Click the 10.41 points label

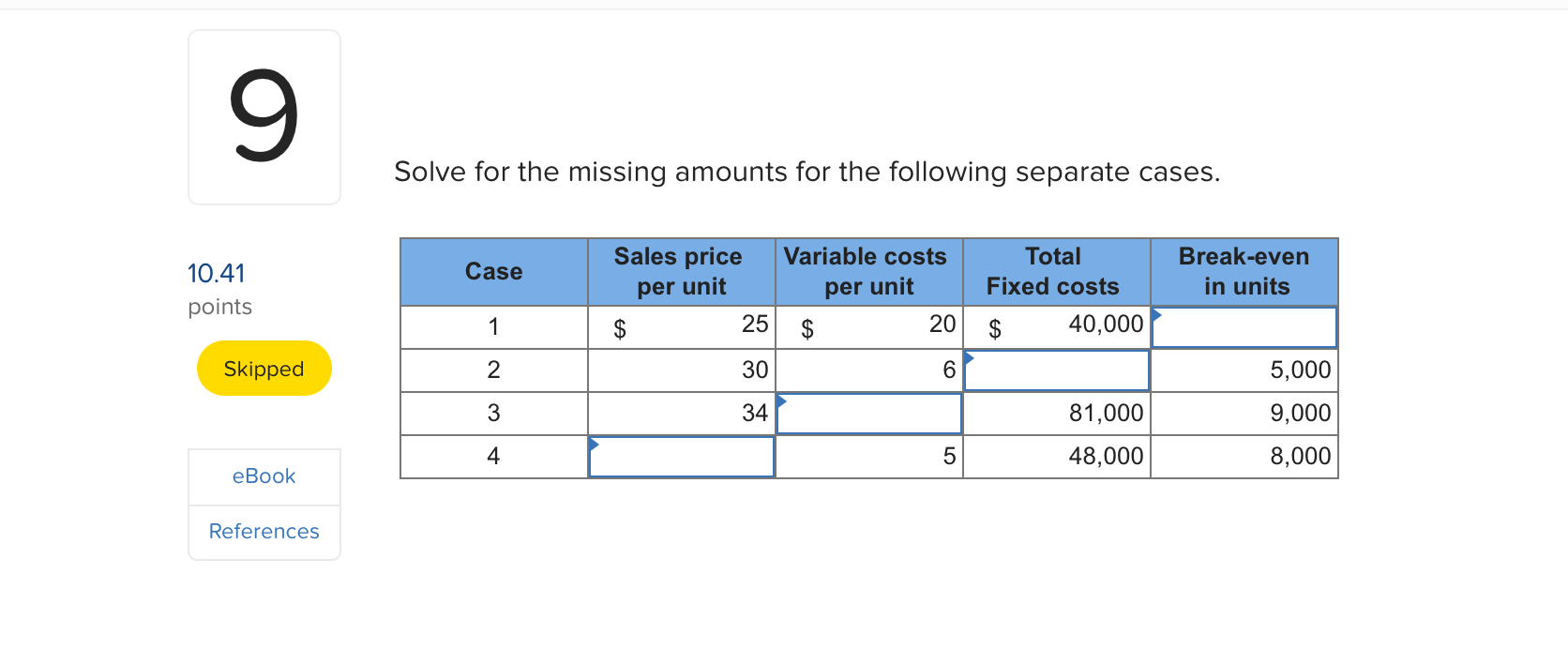(x=216, y=273)
